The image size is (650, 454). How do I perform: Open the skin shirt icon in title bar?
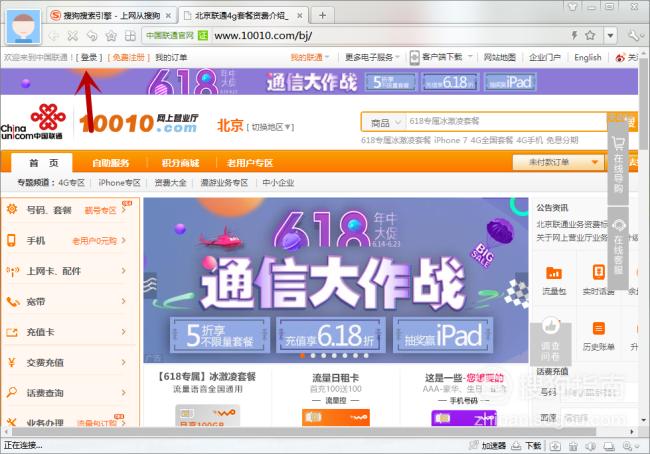coord(573,6)
